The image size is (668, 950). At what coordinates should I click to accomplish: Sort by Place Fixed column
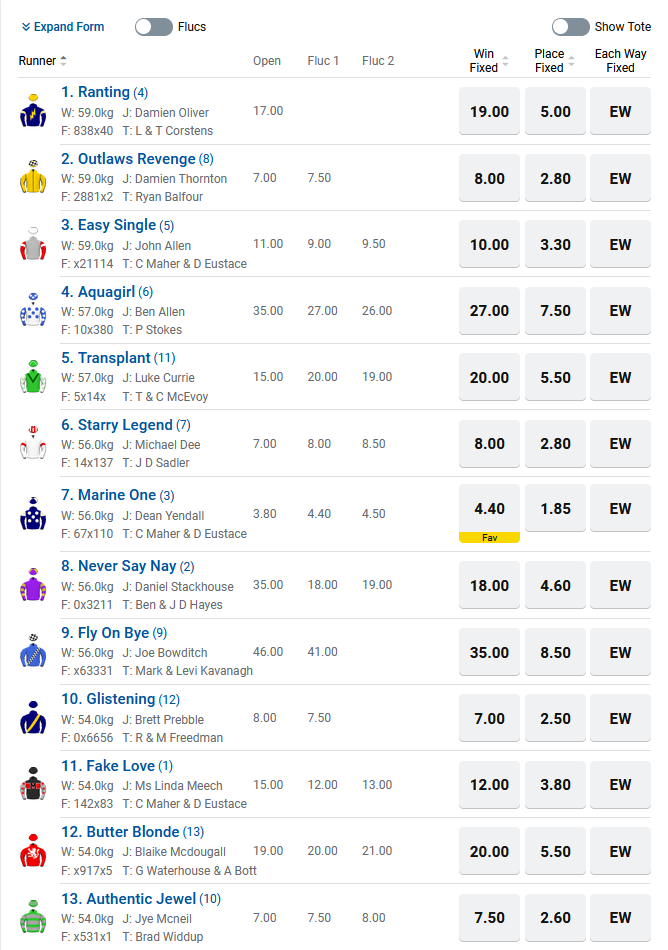pyautogui.click(x=571, y=61)
